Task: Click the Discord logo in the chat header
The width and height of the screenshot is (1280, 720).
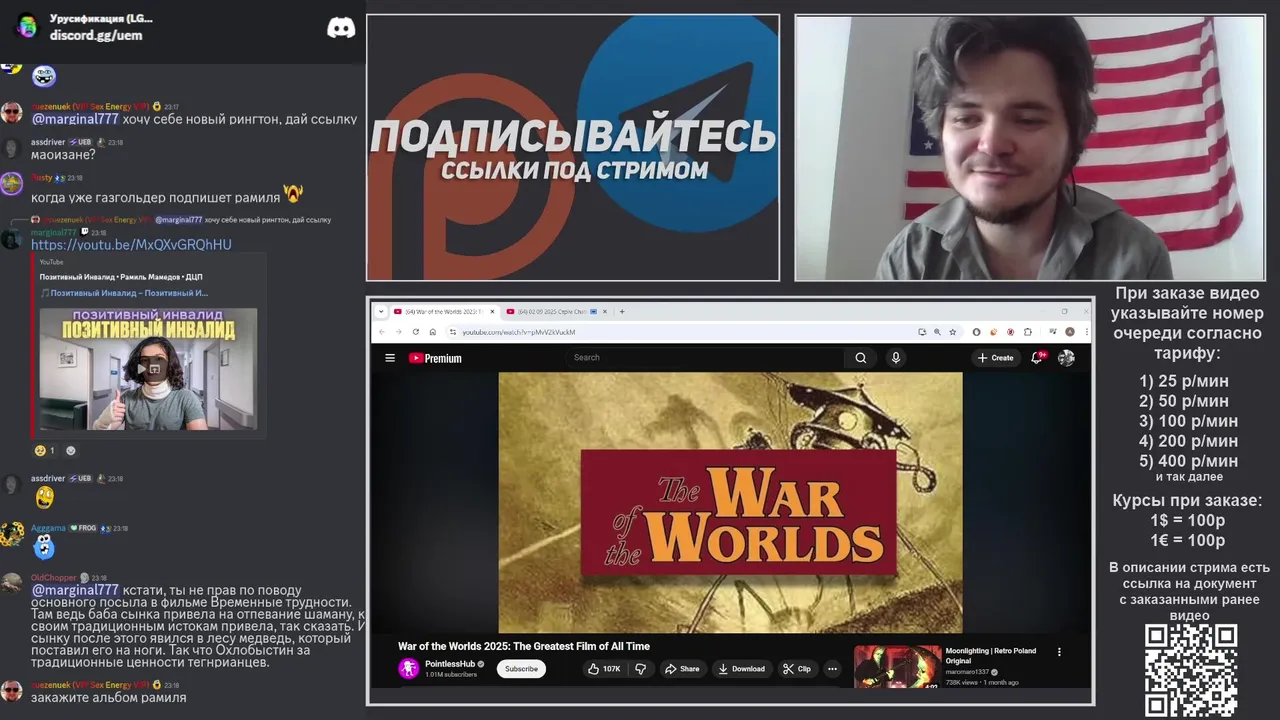Action: pos(341,28)
